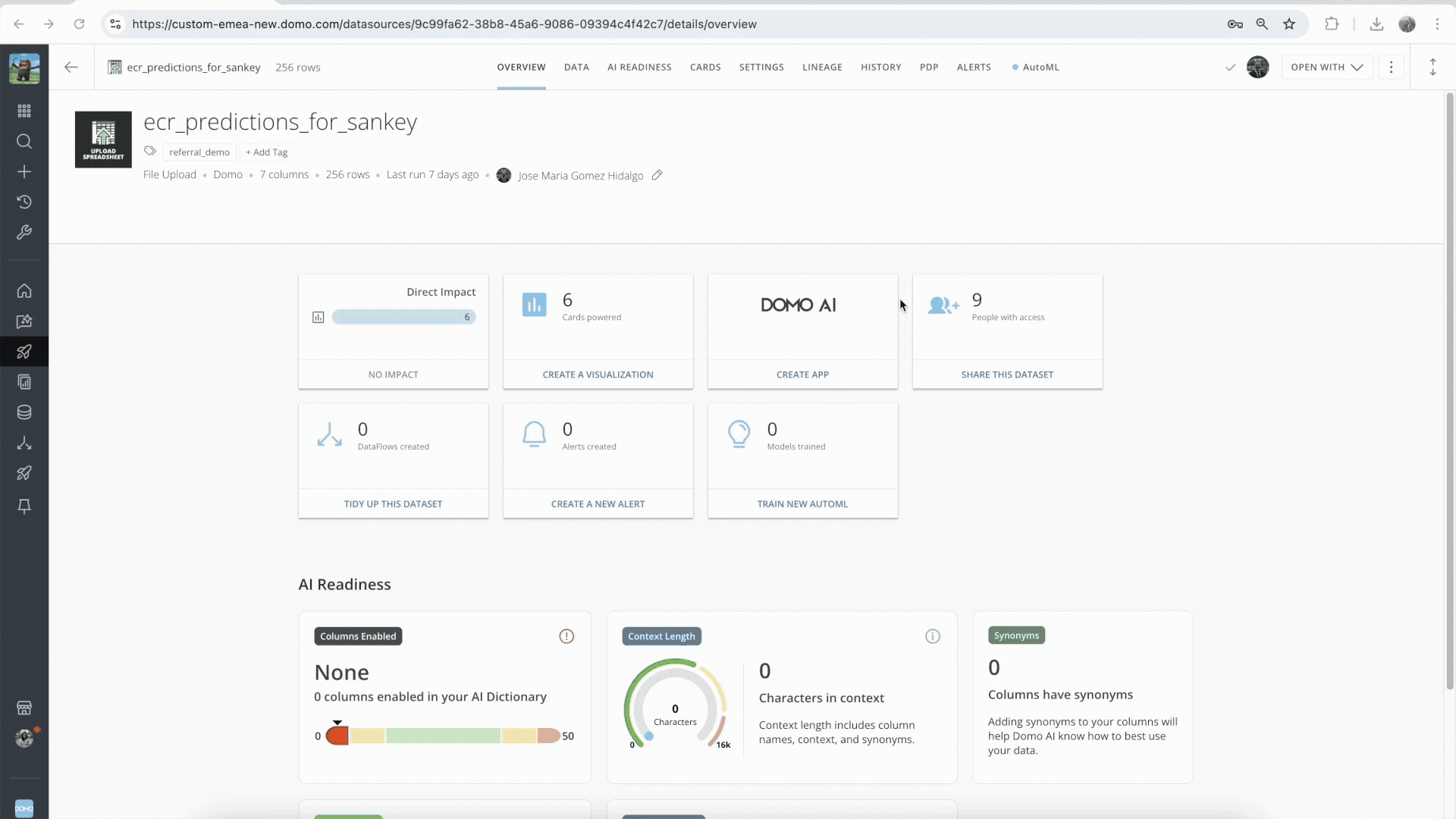The image size is (1456, 819).
Task: Click the vertical expand arrows icon
Action: 1432,67
